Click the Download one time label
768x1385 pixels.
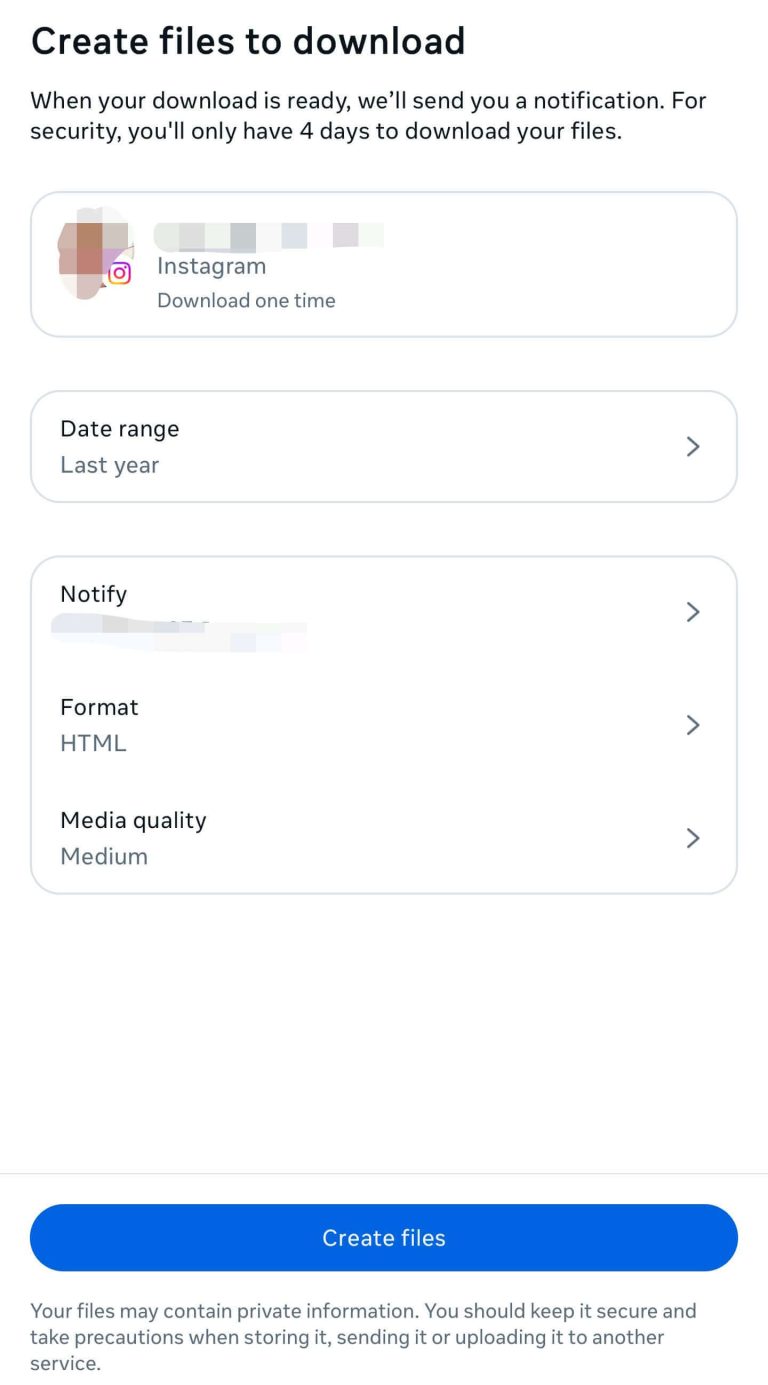click(246, 300)
